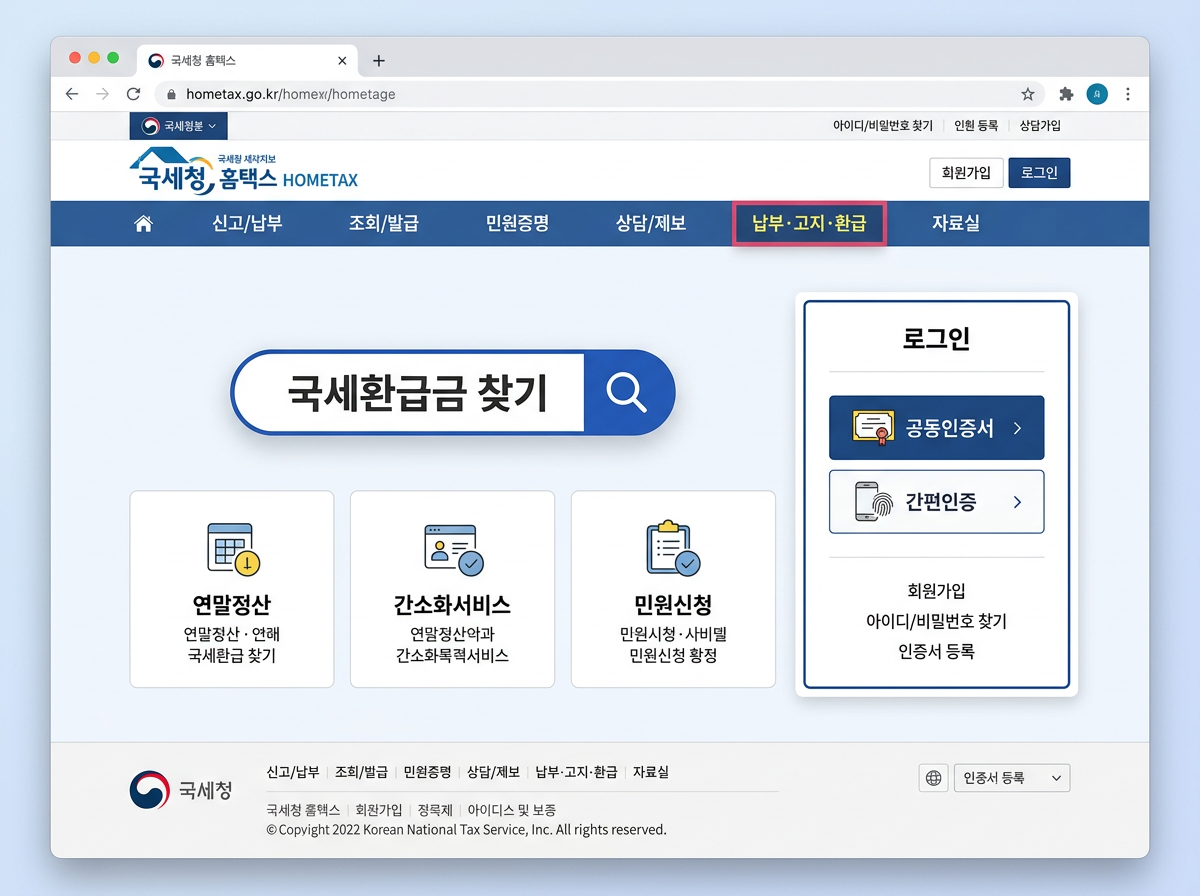
Task: Open browser extensions puzzle icon
Action: (1066, 94)
